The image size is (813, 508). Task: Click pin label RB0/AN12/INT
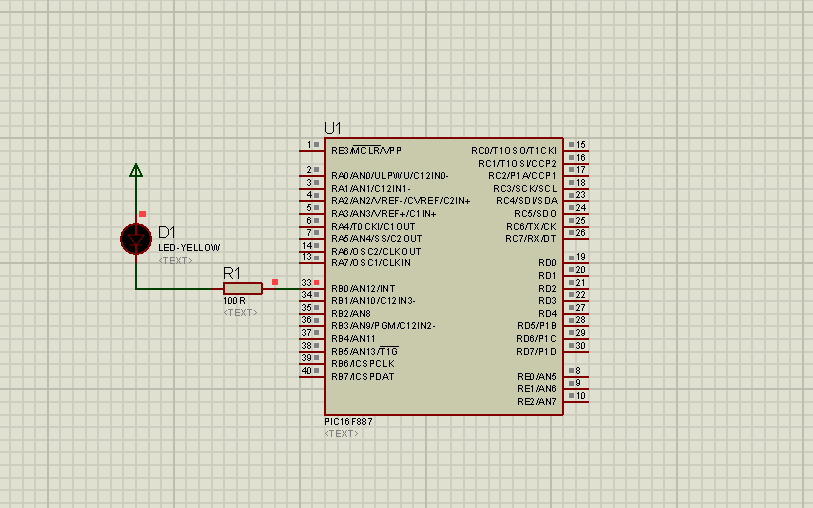[363, 288]
